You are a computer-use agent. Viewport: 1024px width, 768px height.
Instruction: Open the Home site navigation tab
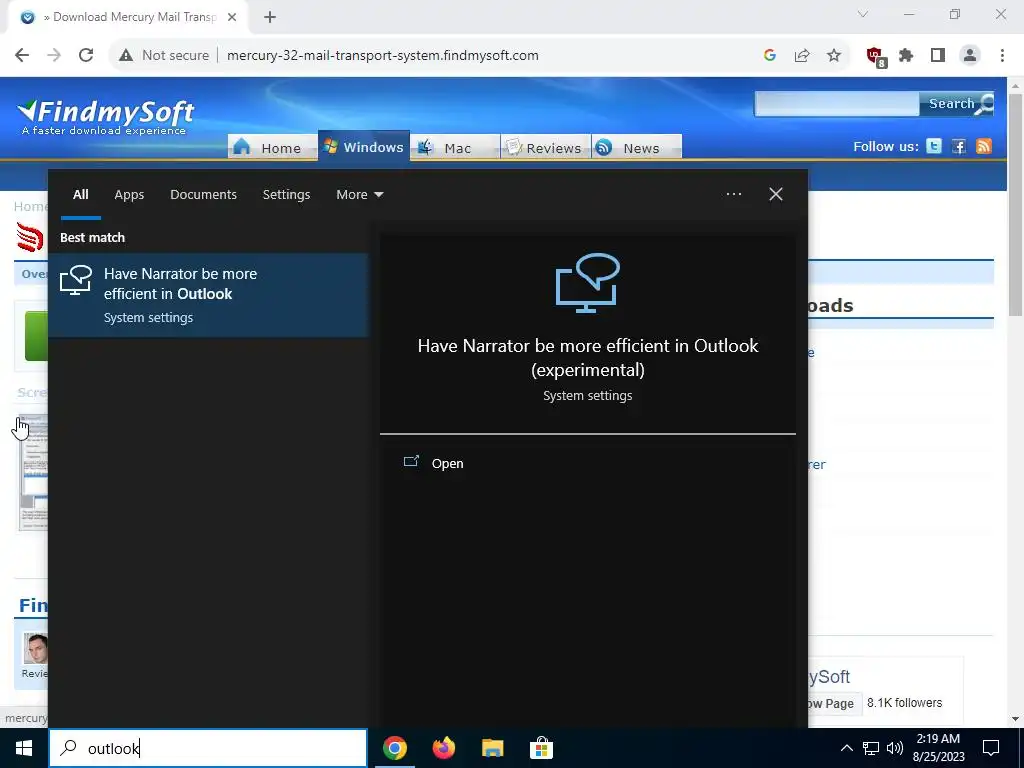[x=272, y=147]
